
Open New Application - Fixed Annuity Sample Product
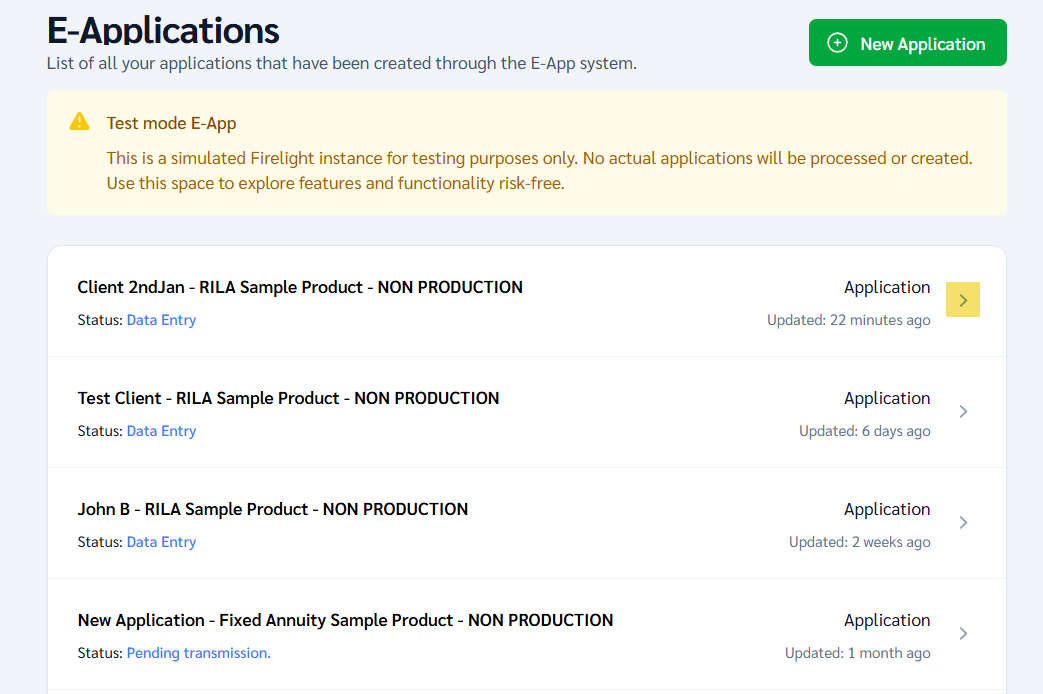(x=345, y=620)
